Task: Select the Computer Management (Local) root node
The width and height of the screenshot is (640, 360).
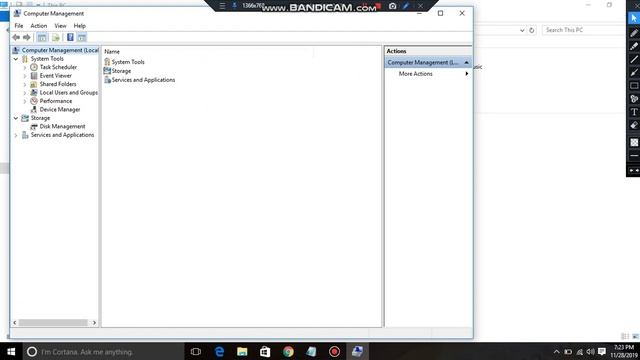Action: tap(60, 50)
